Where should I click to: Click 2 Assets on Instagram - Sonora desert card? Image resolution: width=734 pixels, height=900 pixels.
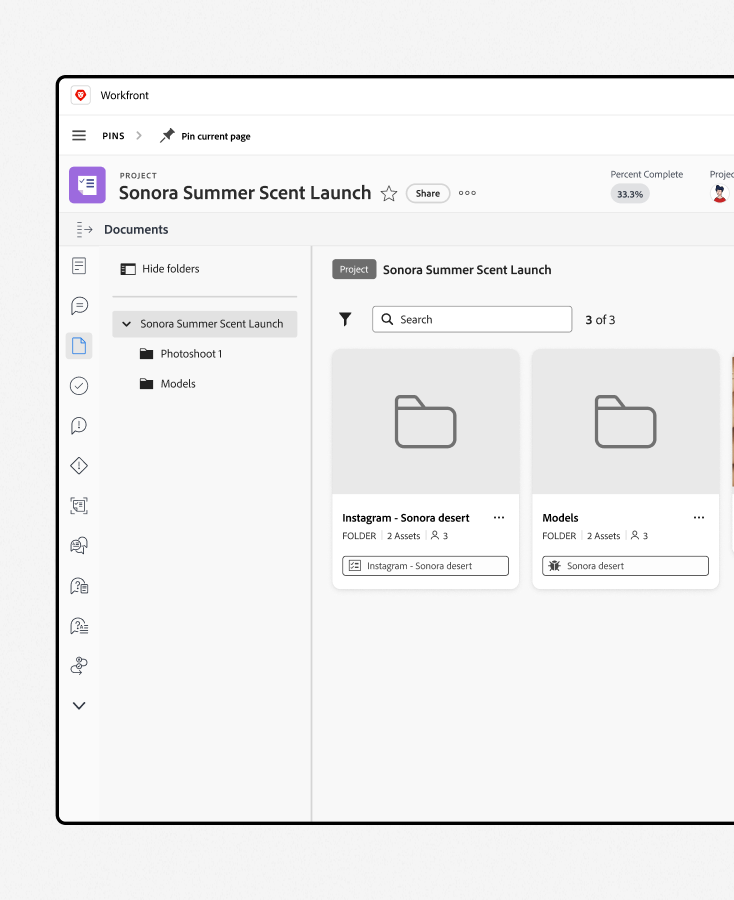403,536
